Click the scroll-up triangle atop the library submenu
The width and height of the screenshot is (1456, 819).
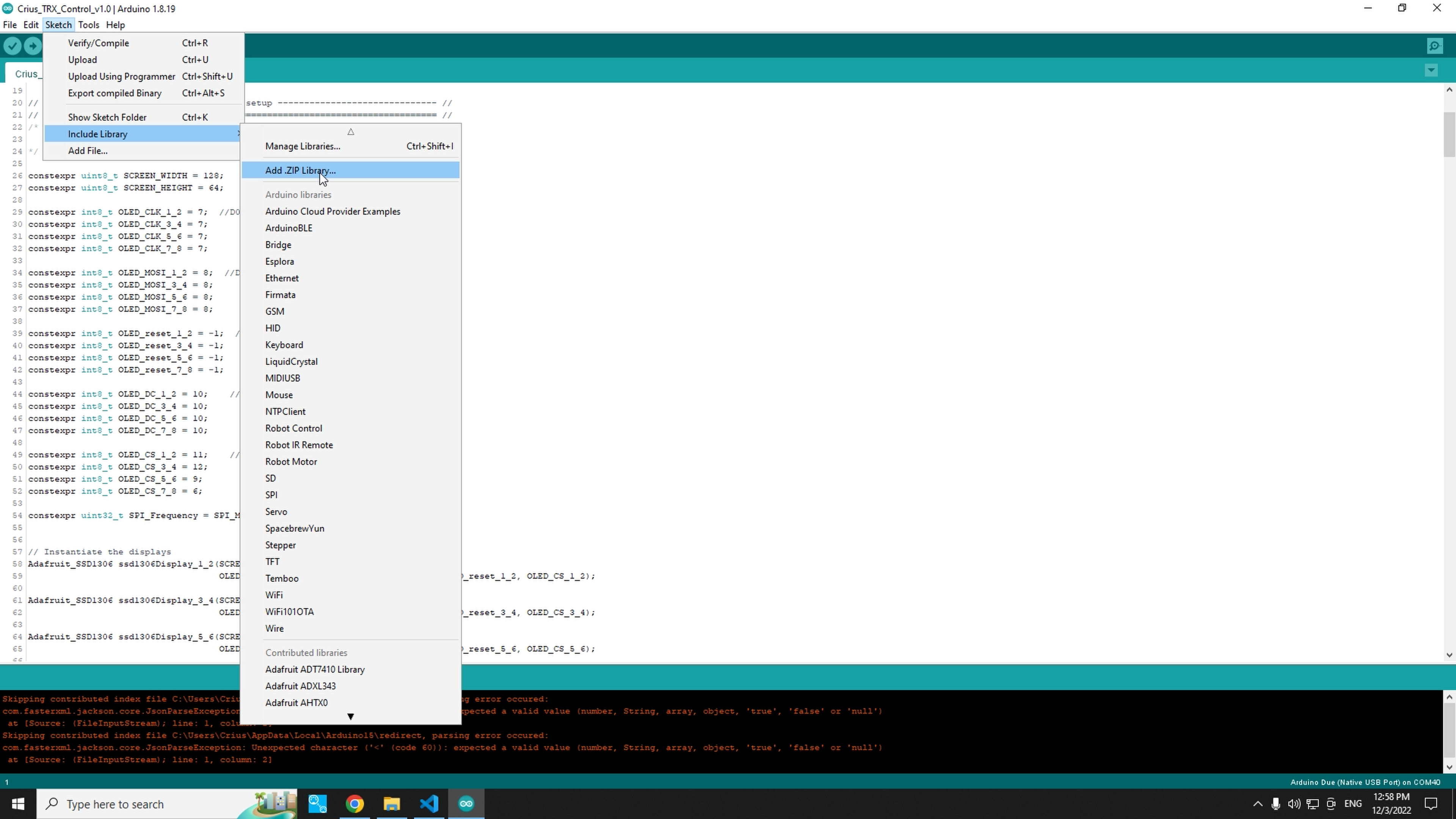point(350,132)
